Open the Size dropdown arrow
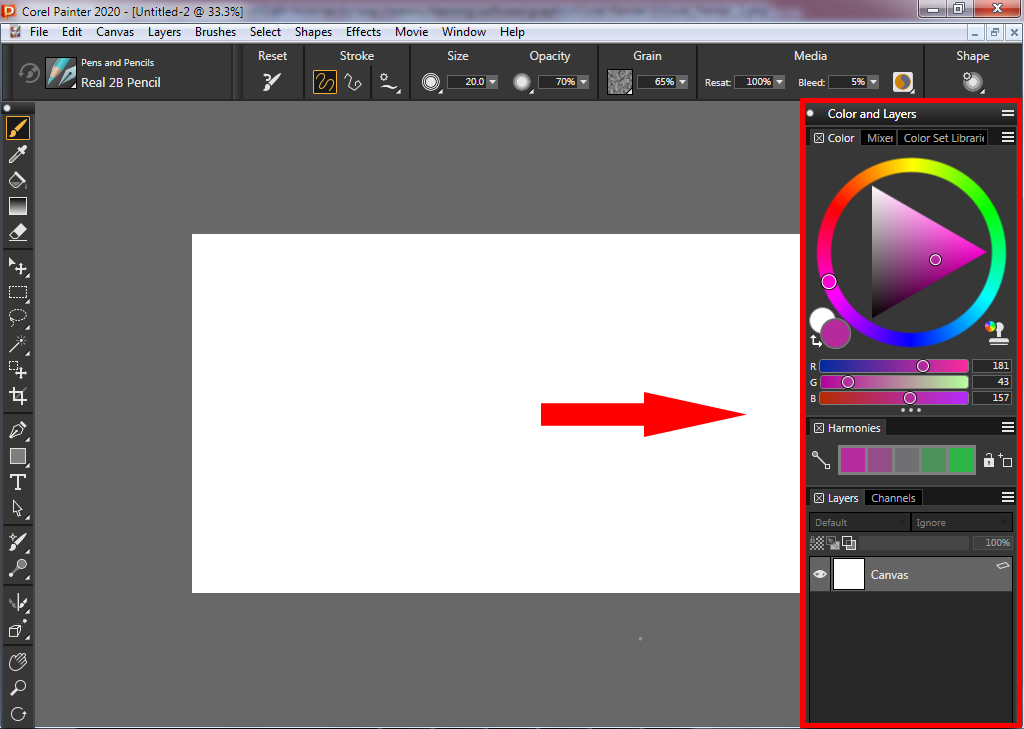1024x729 pixels. pyautogui.click(x=492, y=82)
